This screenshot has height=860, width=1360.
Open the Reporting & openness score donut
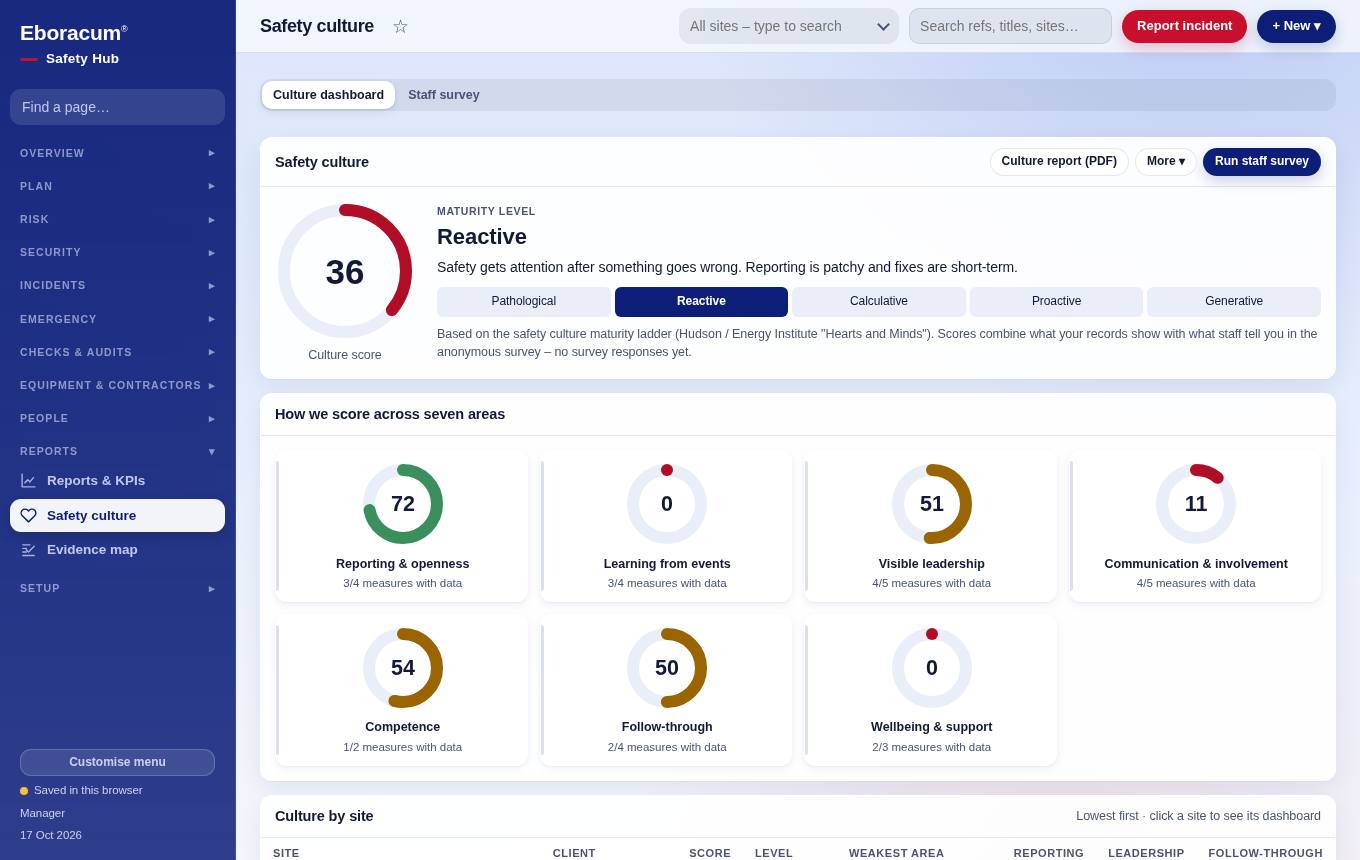pos(403,504)
